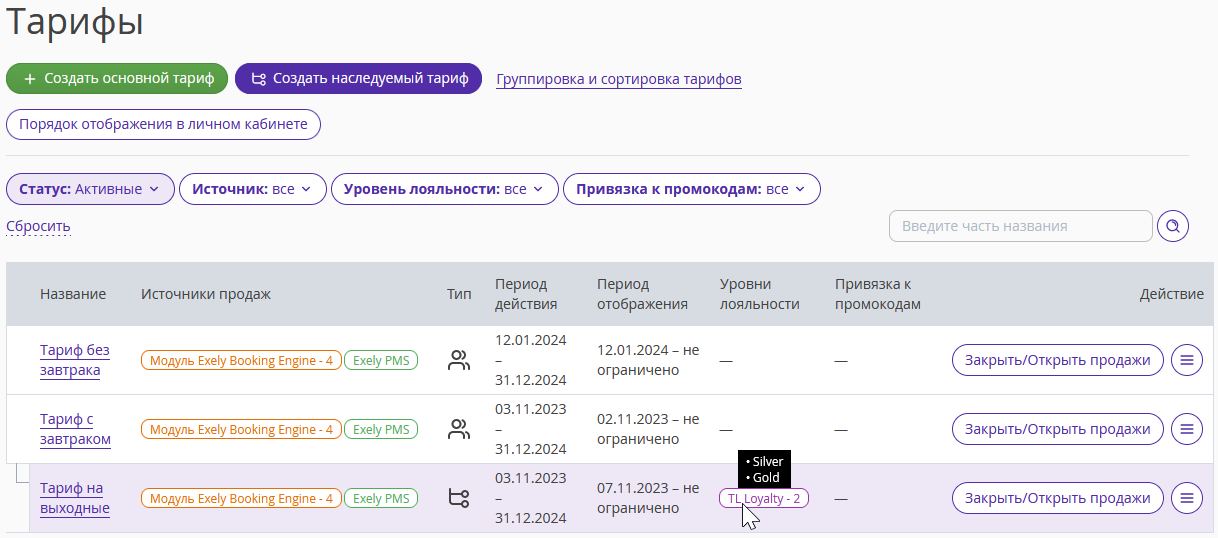Open Привязка к промокодам filter
Viewport: 1218px width, 538px height.
coord(692,189)
